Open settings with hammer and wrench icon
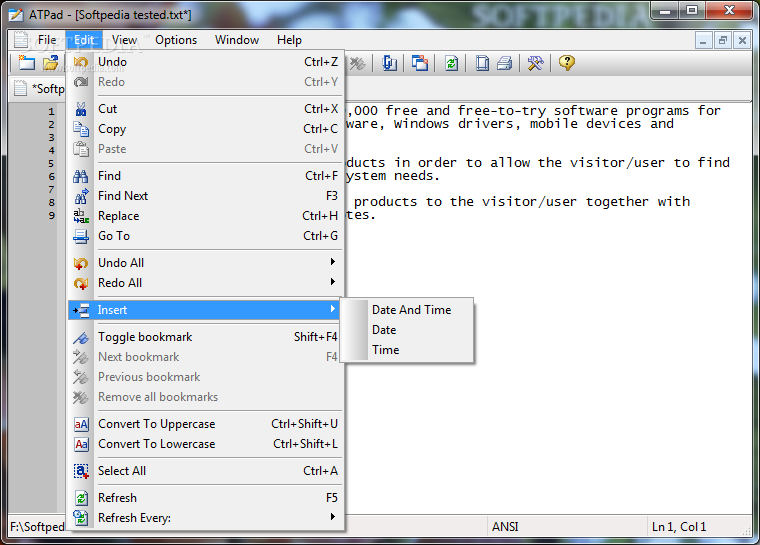Viewport: 760px width, 545px height. click(x=536, y=63)
